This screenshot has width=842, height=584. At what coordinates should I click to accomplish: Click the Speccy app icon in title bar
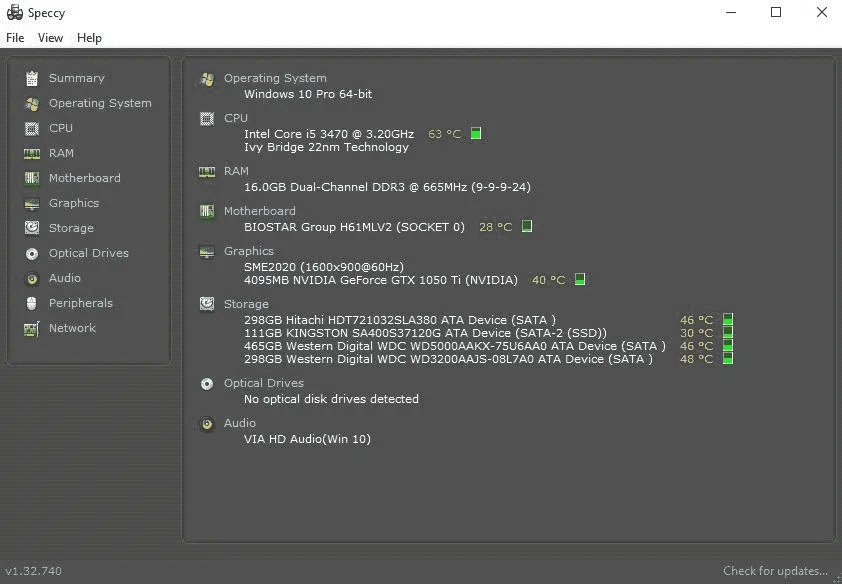point(14,12)
